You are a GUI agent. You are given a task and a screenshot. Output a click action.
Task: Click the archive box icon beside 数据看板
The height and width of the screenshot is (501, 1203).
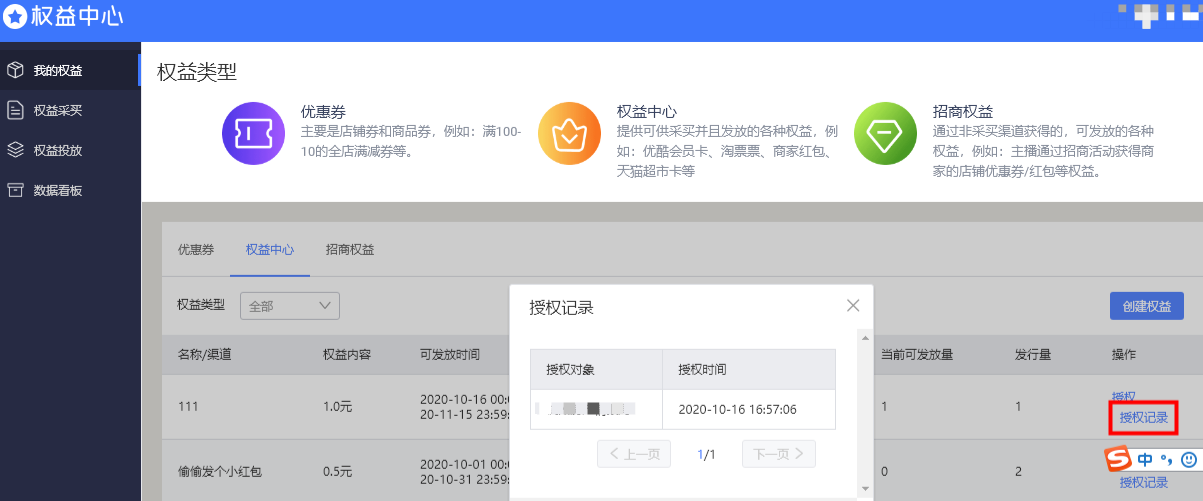click(x=15, y=190)
